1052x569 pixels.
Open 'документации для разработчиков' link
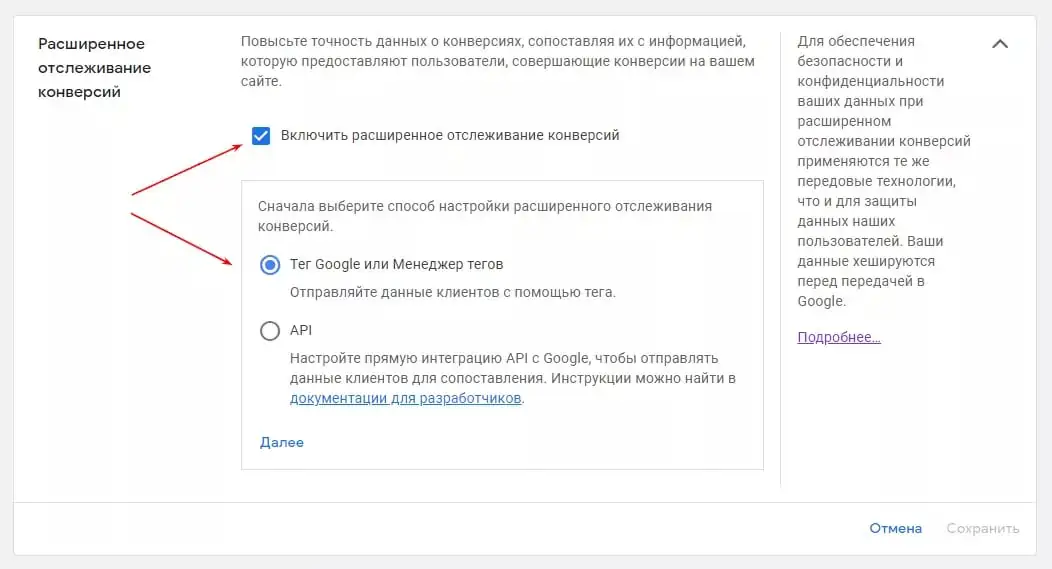tap(405, 398)
